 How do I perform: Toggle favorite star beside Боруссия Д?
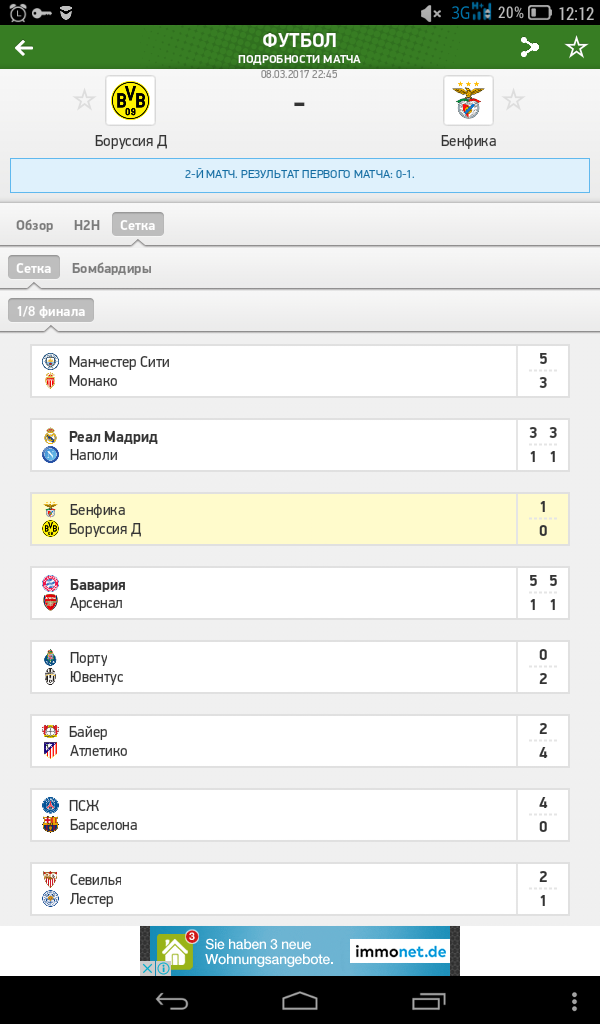(x=84, y=101)
